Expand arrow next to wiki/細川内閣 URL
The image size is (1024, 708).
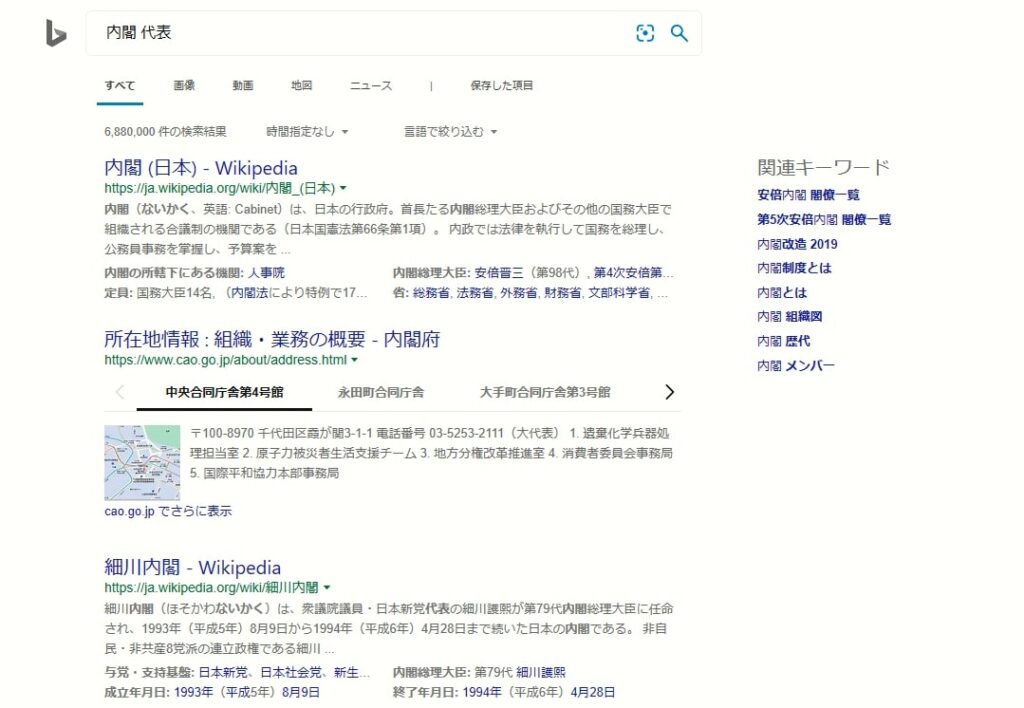tap(327, 587)
